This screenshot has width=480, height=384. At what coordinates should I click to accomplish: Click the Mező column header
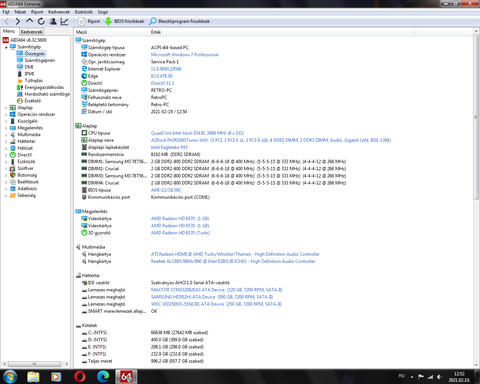coord(111,32)
